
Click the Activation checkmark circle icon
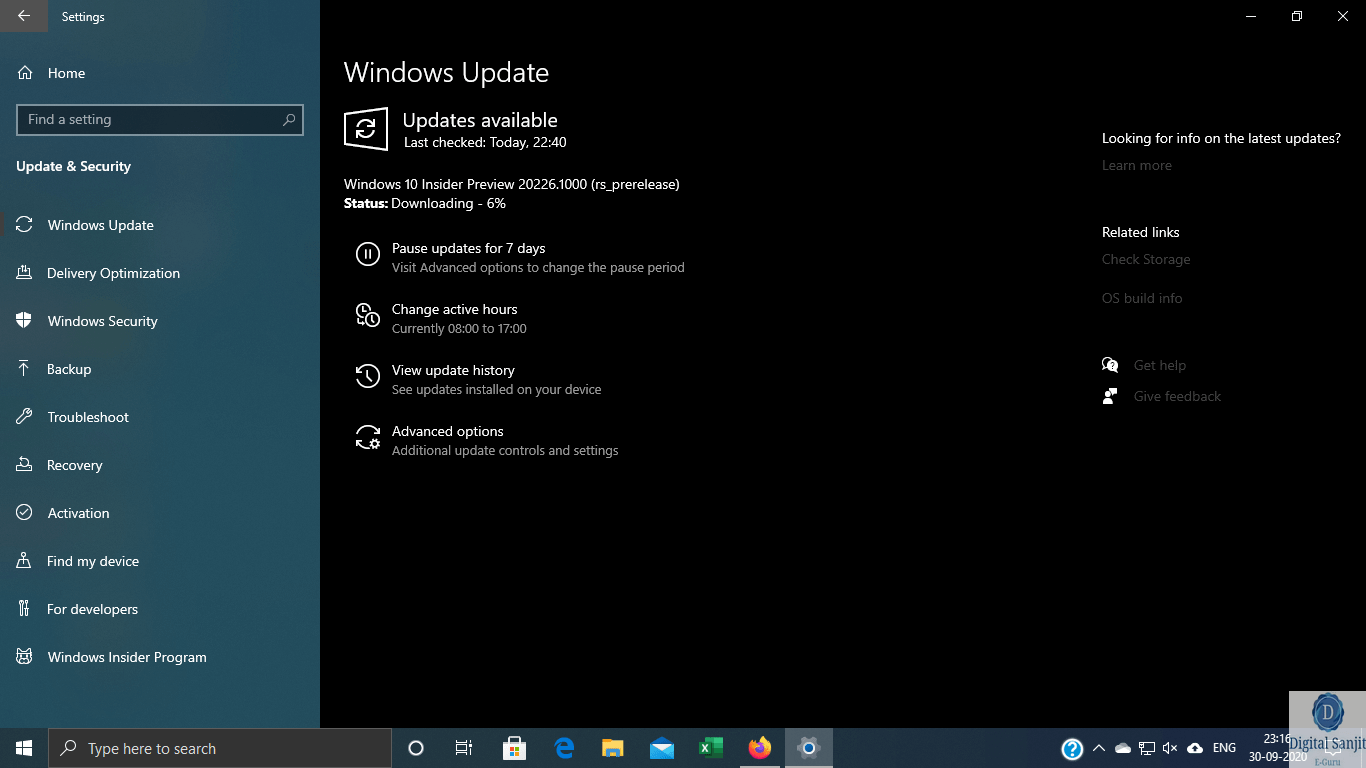click(x=25, y=513)
